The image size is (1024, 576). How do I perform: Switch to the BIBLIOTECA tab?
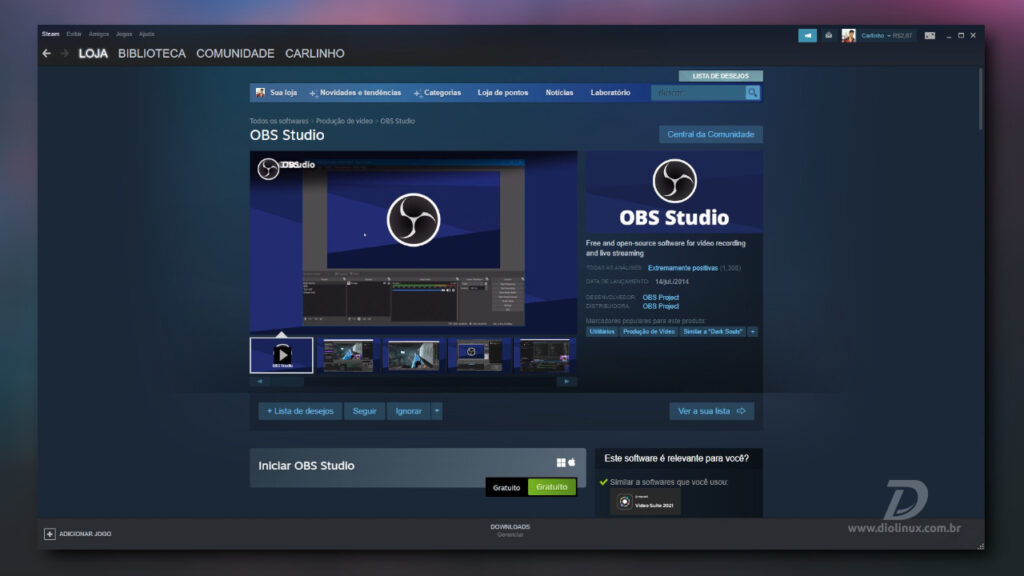pos(152,54)
